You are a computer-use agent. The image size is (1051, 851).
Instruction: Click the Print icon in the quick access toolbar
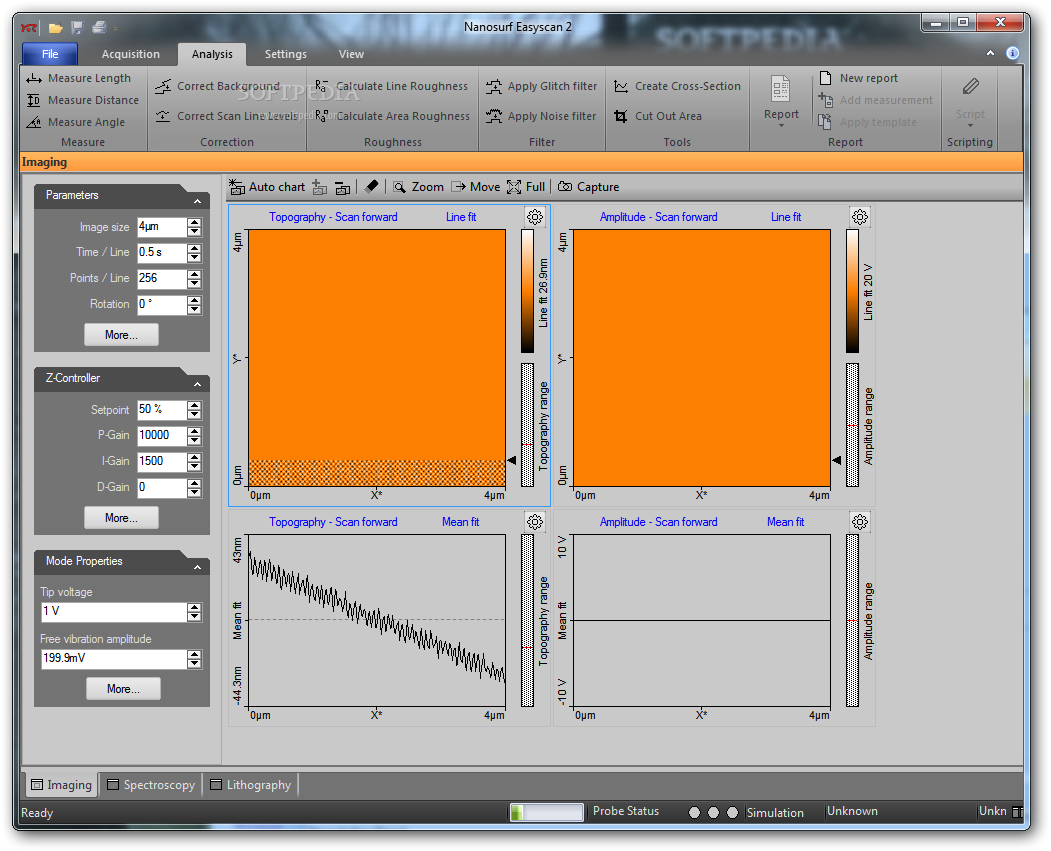pyautogui.click(x=99, y=27)
